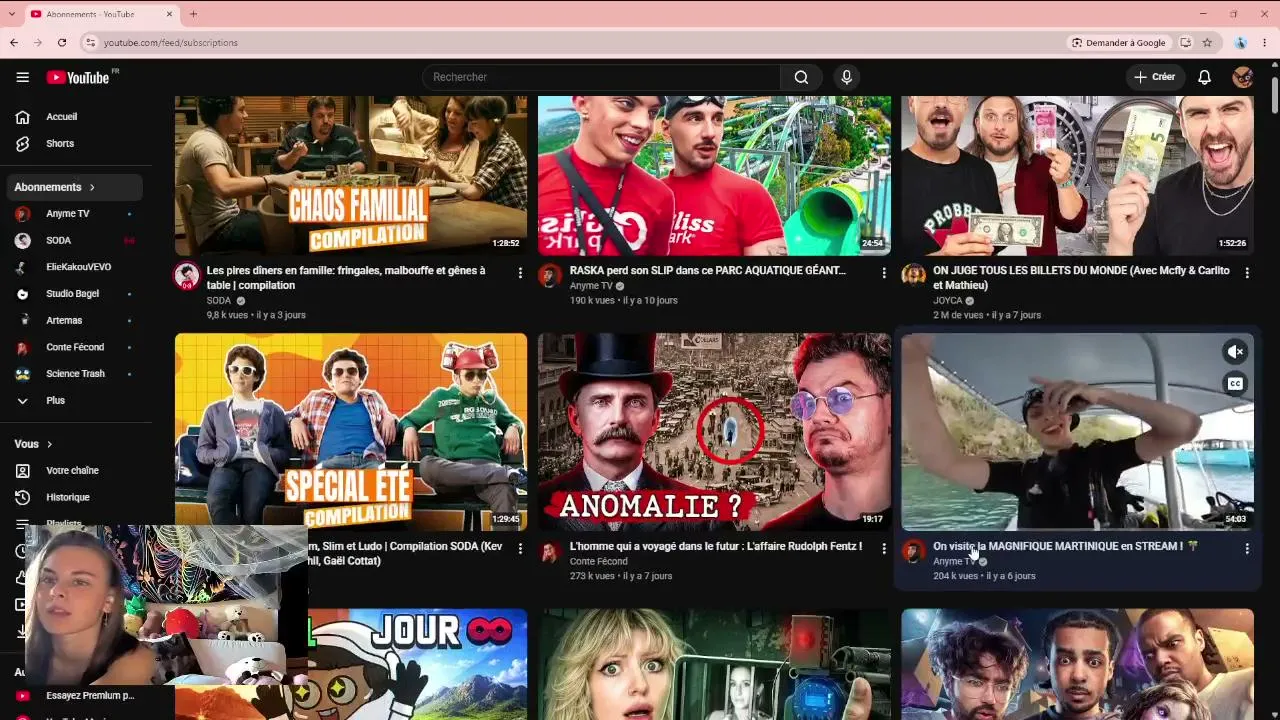Open more options for the BILLETS DU MONDE video
Viewport: 1280px width, 720px height.
point(1246,272)
